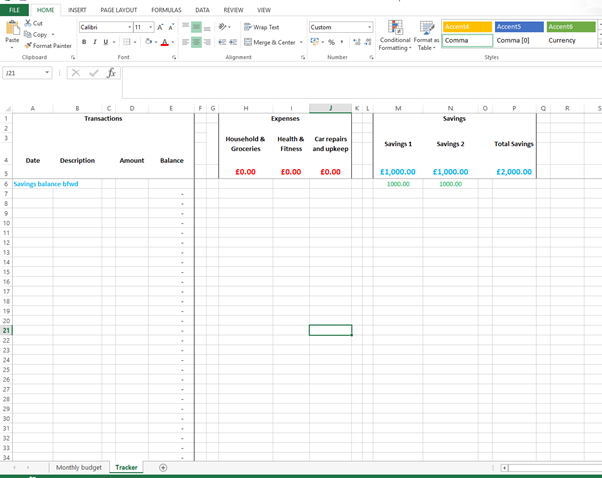This screenshot has width=602, height=478.
Task: Decrease indent icon
Action: 222,42
